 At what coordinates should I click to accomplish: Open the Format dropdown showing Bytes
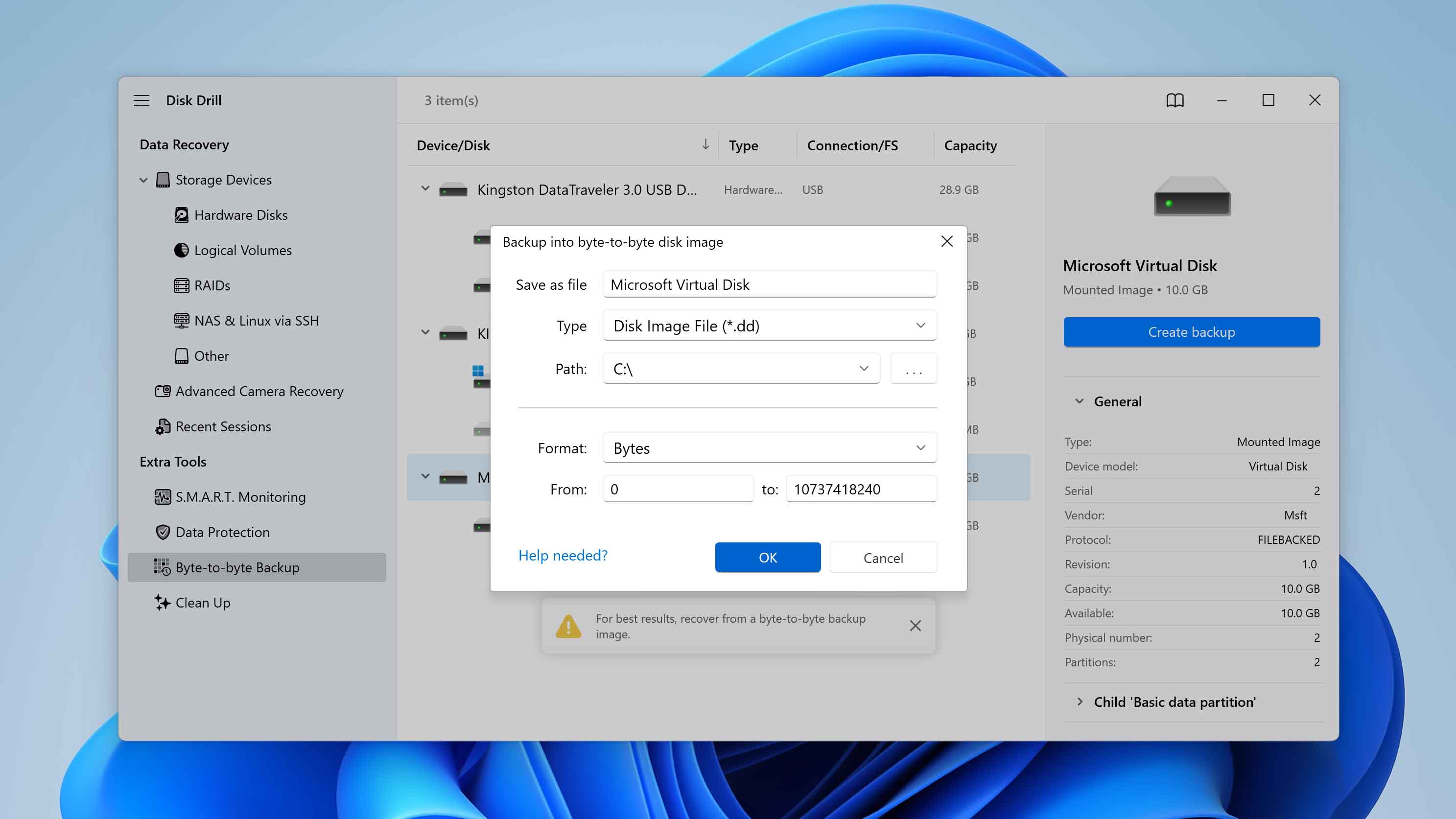(x=921, y=447)
